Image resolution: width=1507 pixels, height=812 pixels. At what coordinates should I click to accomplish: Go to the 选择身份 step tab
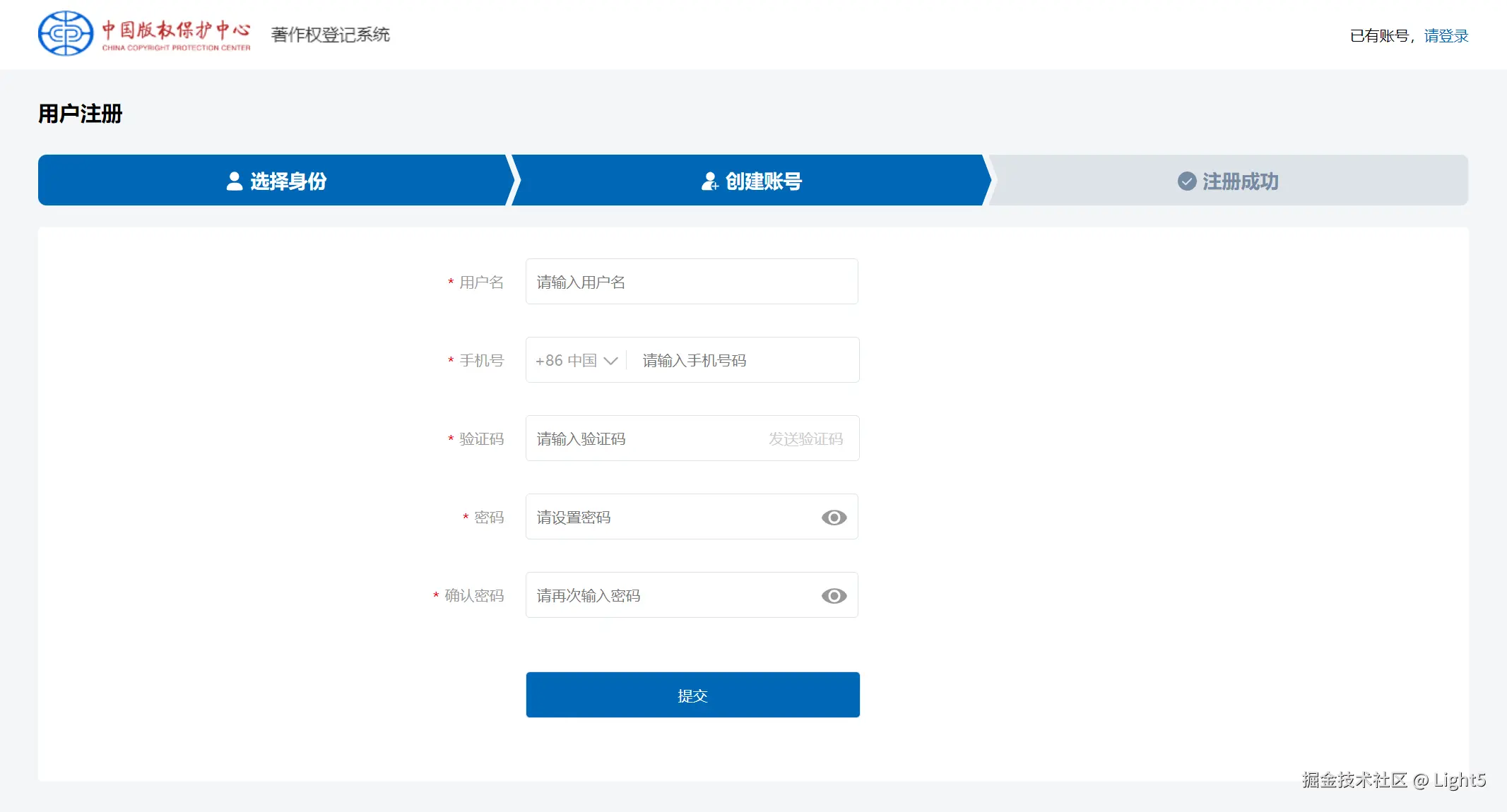pyautogui.click(x=276, y=181)
